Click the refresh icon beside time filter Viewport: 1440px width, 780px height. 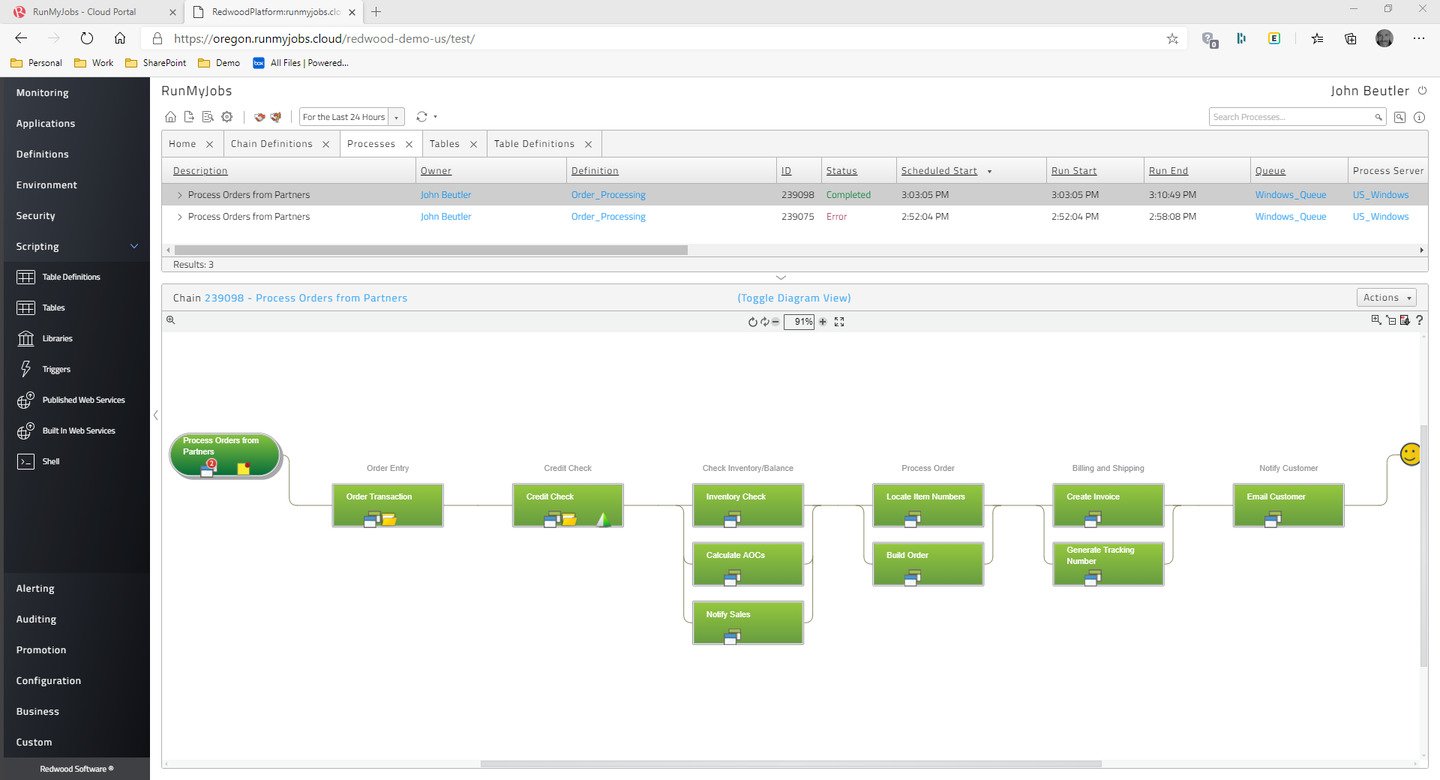tap(422, 117)
